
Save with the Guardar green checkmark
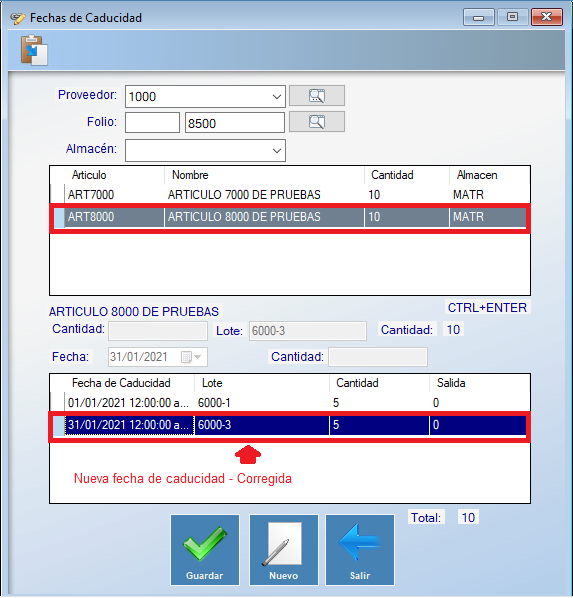[205, 550]
